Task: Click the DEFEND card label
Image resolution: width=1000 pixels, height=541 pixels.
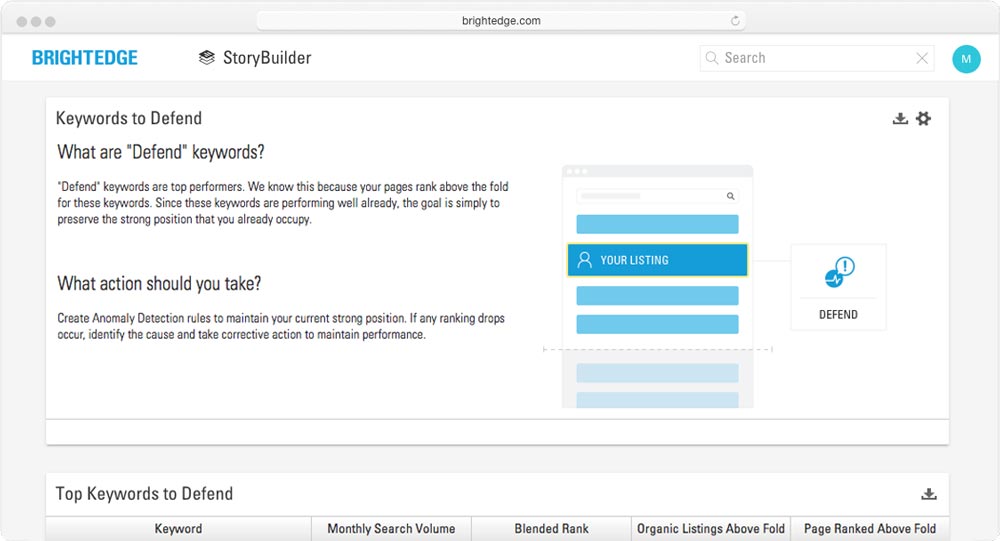Action: [x=838, y=314]
